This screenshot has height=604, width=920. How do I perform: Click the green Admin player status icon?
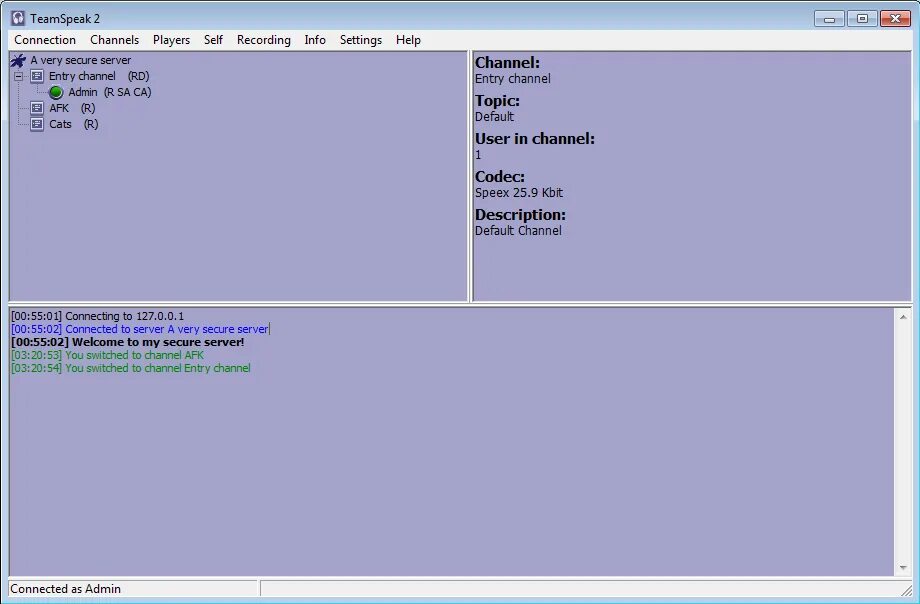(56, 92)
